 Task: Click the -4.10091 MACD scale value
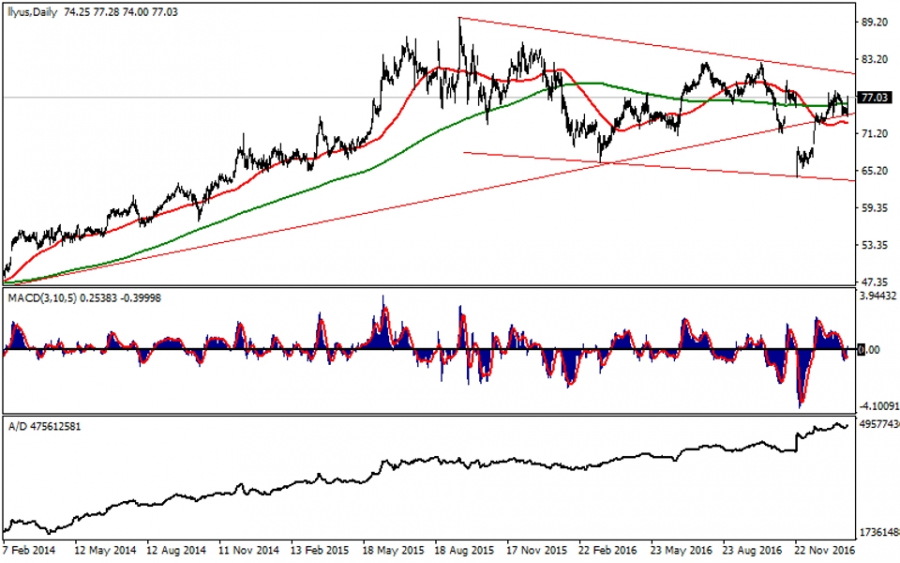tap(877, 406)
